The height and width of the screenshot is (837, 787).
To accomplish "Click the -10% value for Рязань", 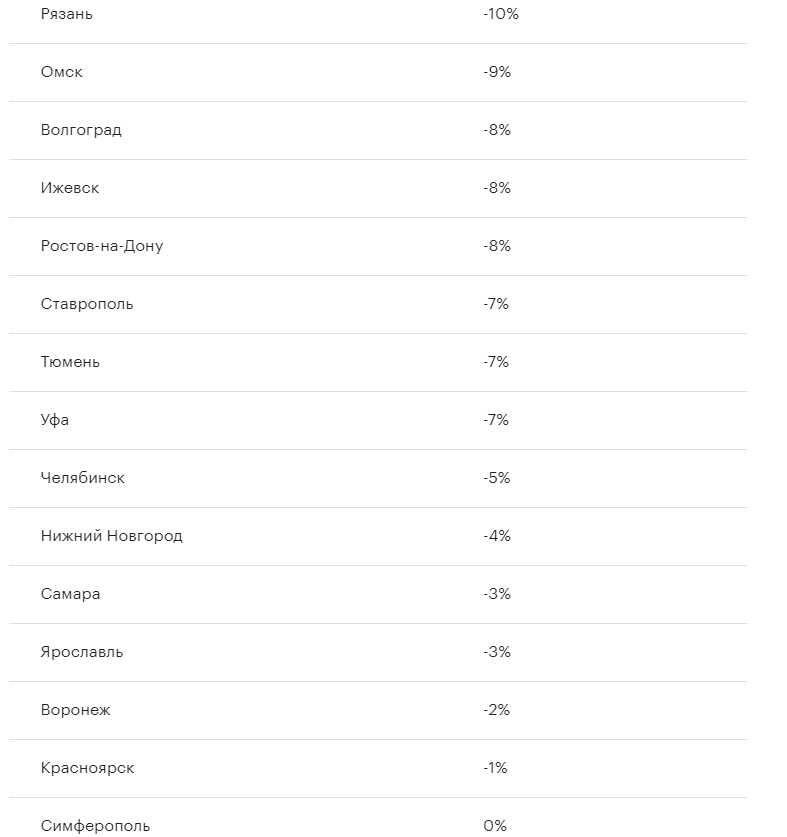I will 501,14.
